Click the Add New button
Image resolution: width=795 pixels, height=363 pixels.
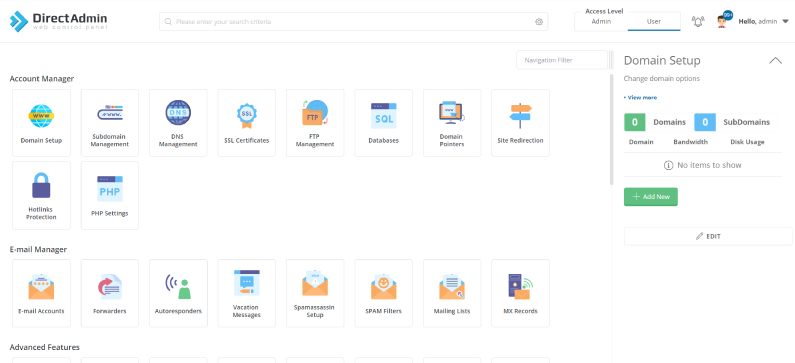[651, 197]
